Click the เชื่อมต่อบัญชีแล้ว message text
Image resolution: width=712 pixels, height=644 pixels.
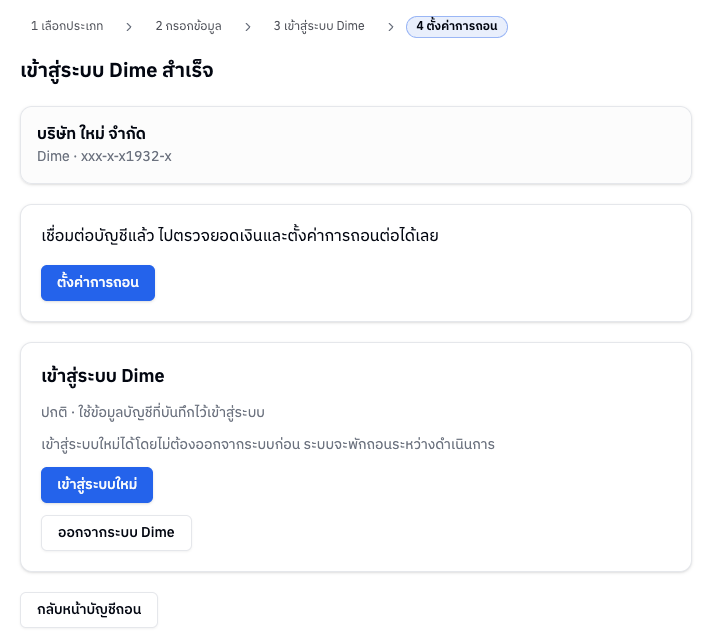point(240,236)
